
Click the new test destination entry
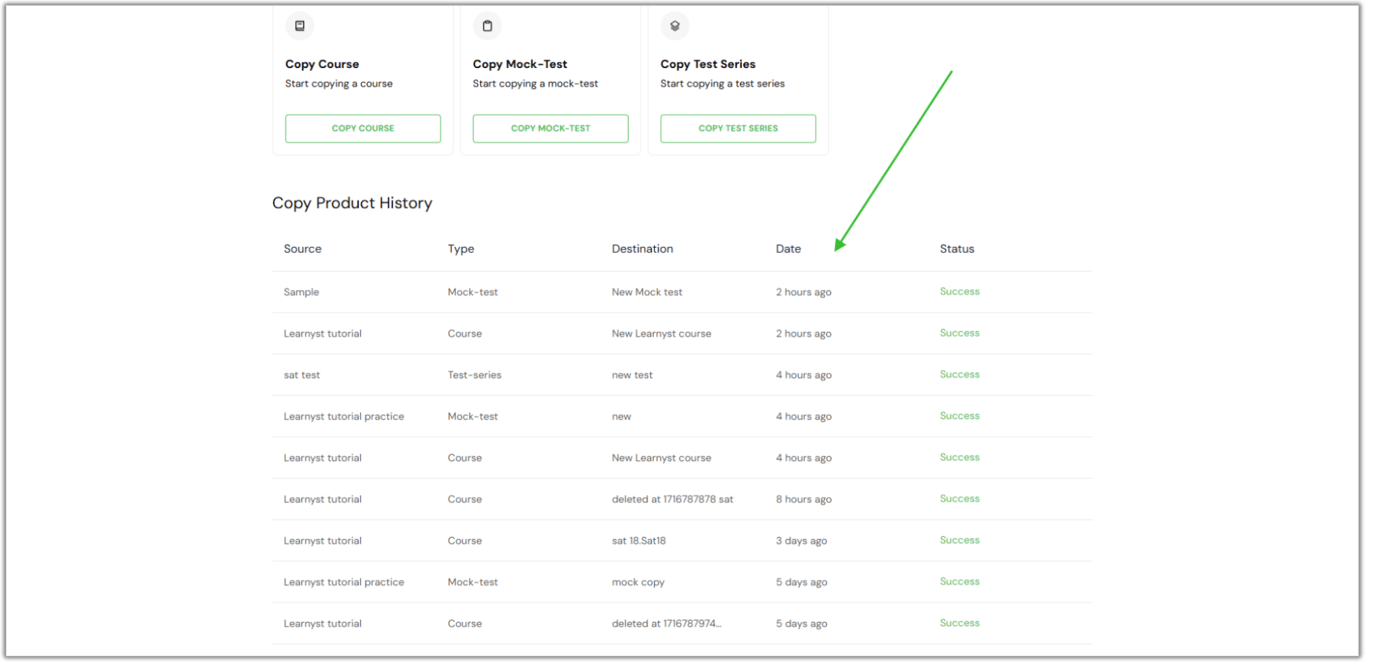[x=632, y=374]
